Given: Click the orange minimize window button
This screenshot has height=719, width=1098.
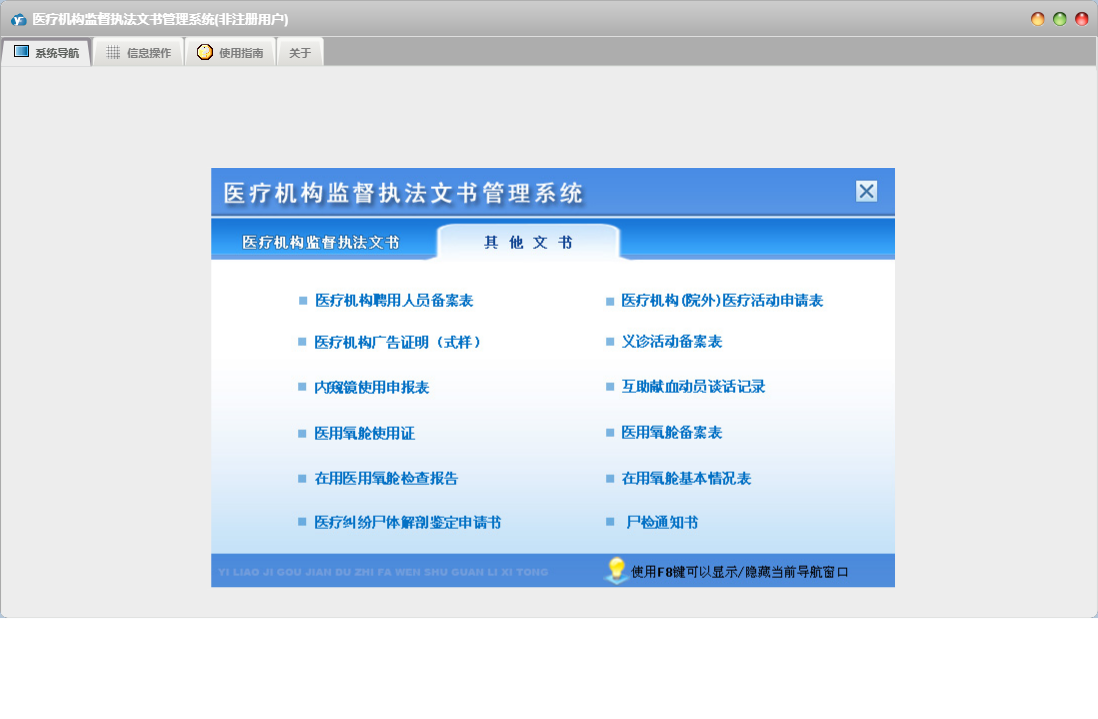Looking at the screenshot, I should point(1038,19).
